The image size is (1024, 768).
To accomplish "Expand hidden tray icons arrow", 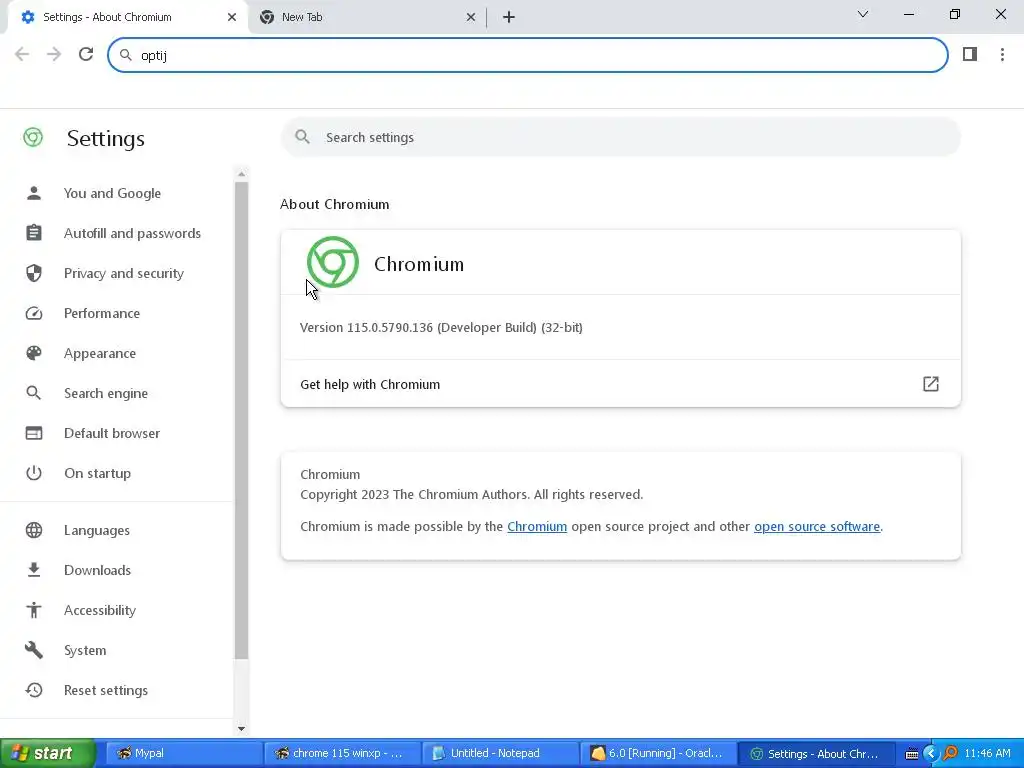I will (x=931, y=754).
